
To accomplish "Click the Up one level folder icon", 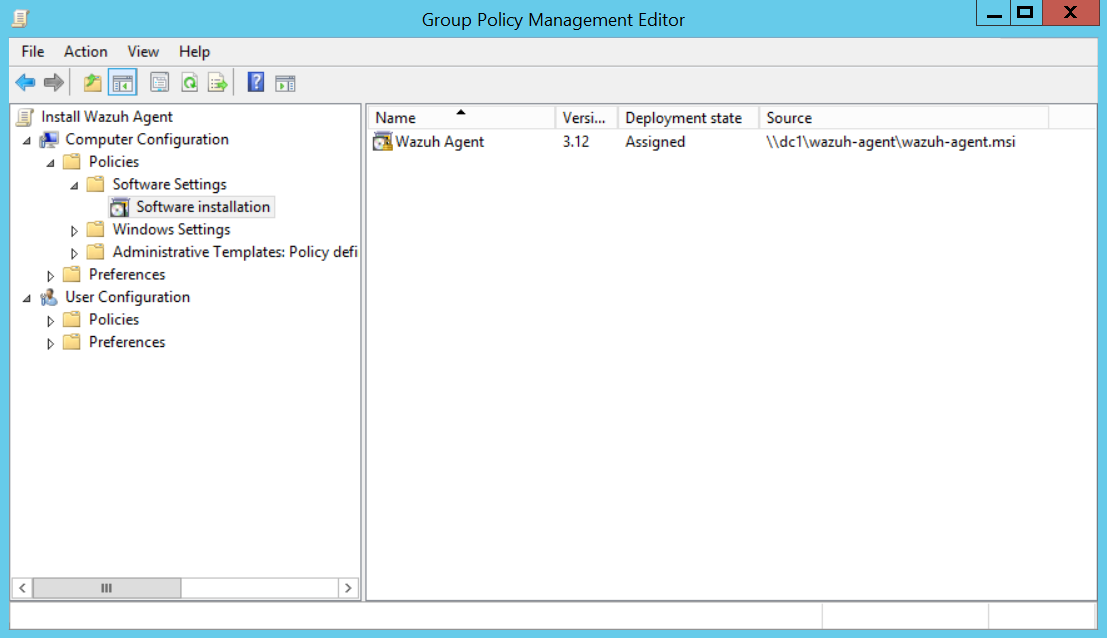I will tap(92, 83).
